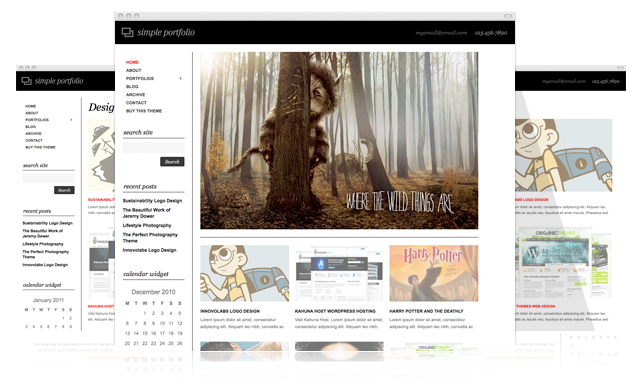
Task: Open Lifestyle Photography recent post
Action: tap(147, 225)
